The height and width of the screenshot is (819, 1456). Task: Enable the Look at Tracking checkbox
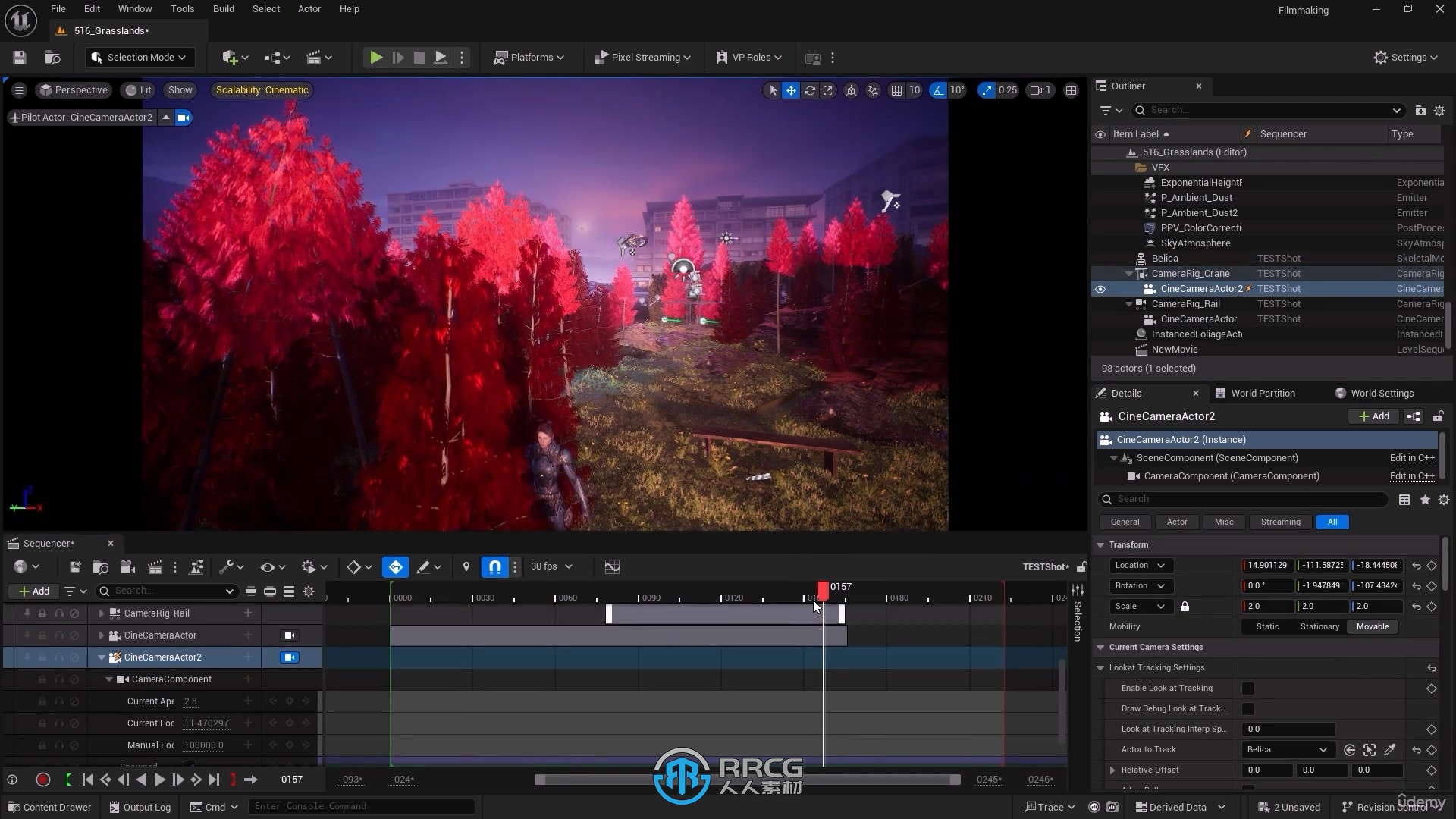1247,689
